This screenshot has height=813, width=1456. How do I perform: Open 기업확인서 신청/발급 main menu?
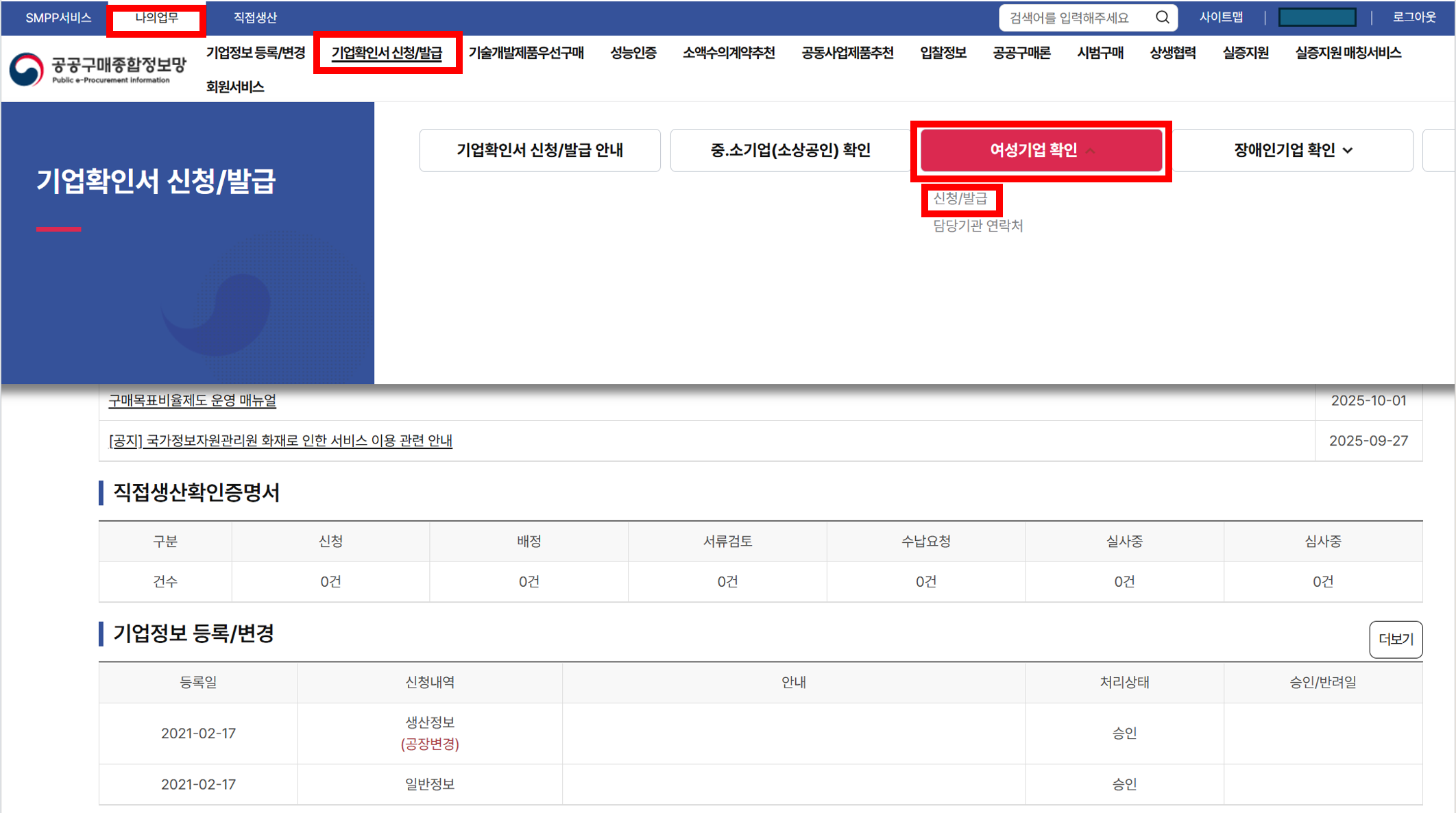(387, 53)
